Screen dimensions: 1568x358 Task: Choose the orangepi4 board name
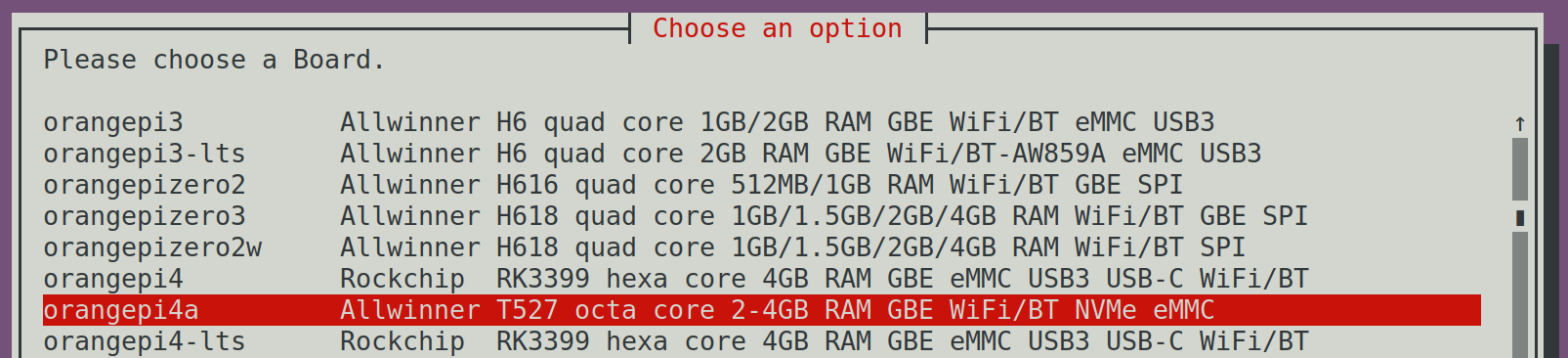click(113, 280)
